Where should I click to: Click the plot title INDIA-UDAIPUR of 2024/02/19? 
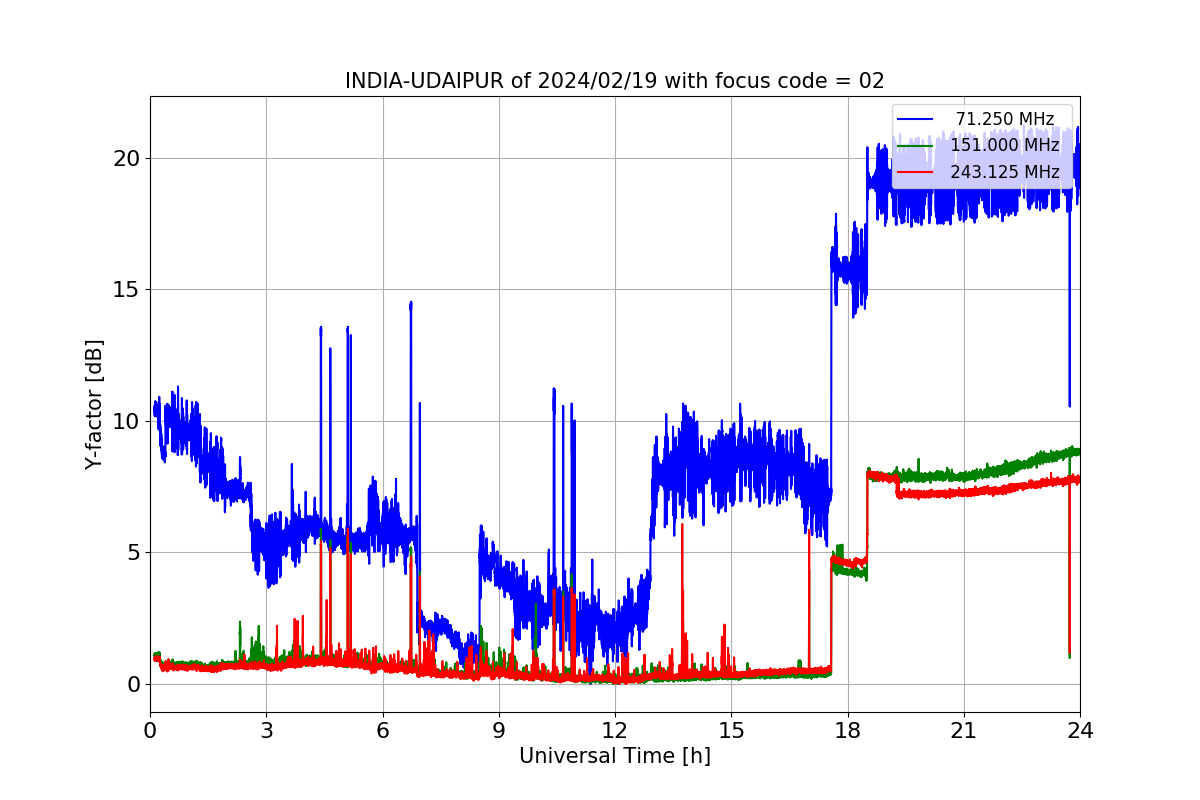(615, 81)
